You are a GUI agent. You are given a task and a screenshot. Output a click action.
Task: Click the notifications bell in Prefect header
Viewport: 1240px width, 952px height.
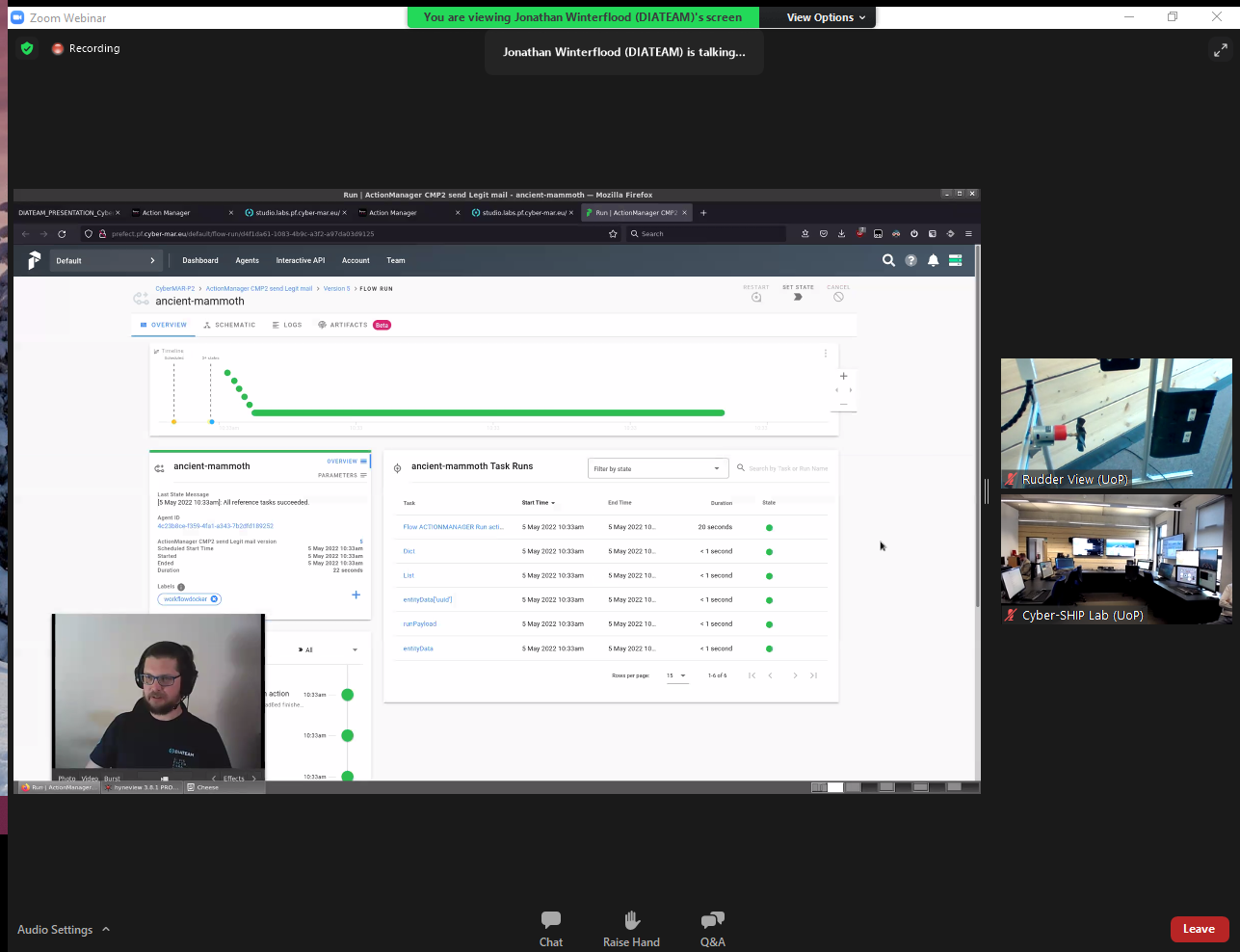pos(933,260)
